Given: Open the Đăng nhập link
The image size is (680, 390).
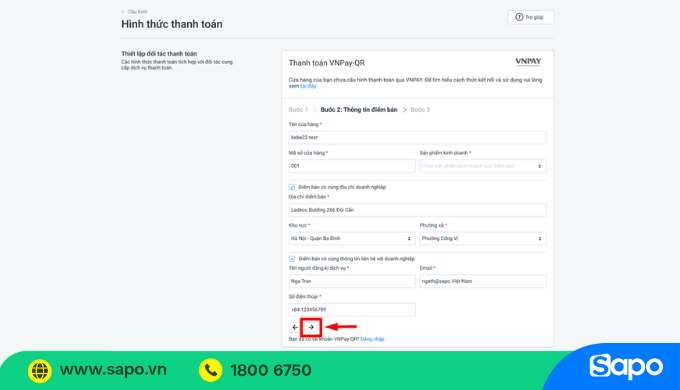Looking at the screenshot, I should coord(372,339).
